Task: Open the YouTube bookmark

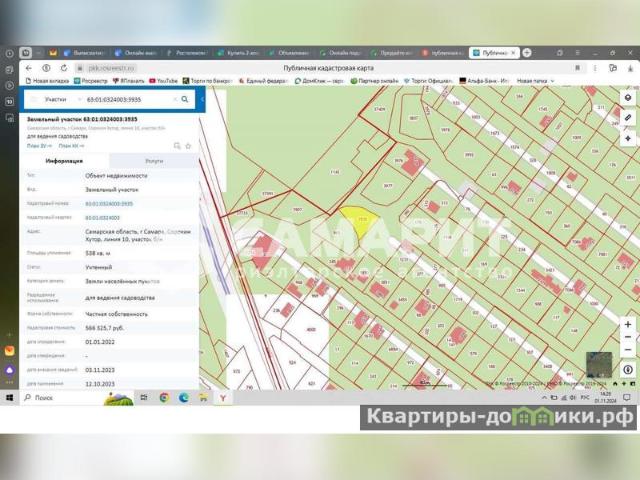Action: tap(163, 81)
